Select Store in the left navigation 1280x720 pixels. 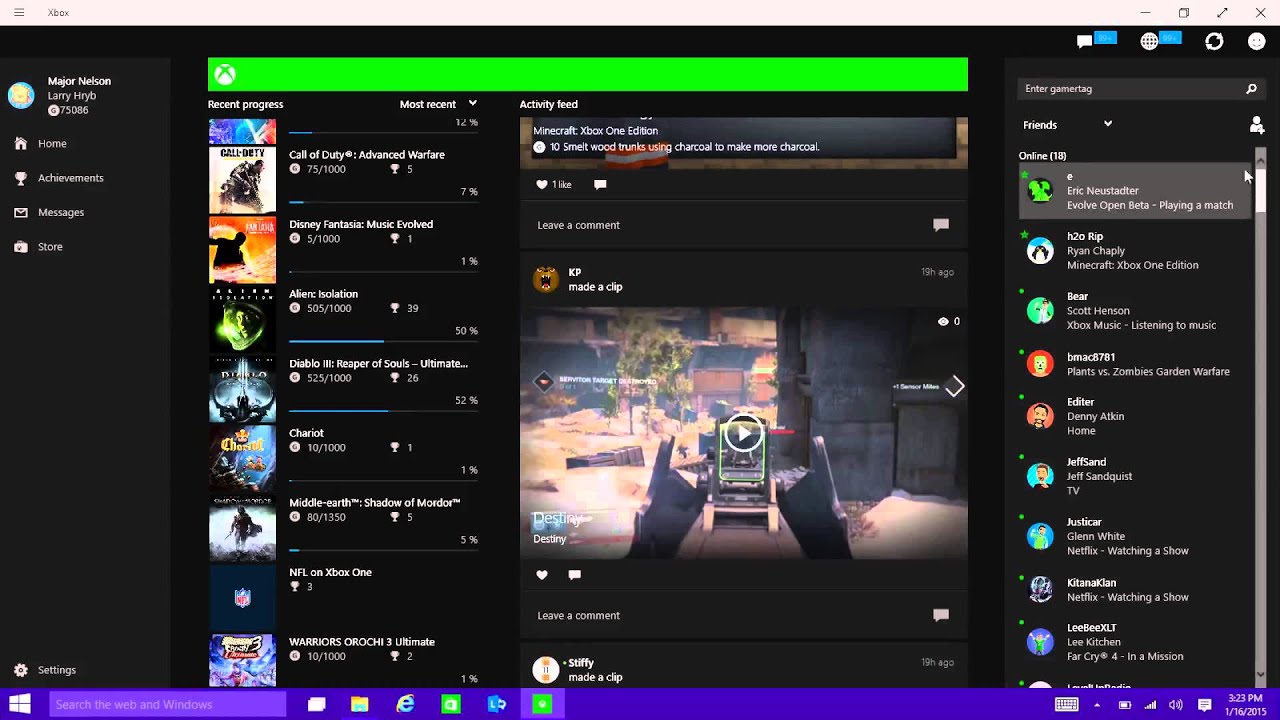click(x=50, y=246)
